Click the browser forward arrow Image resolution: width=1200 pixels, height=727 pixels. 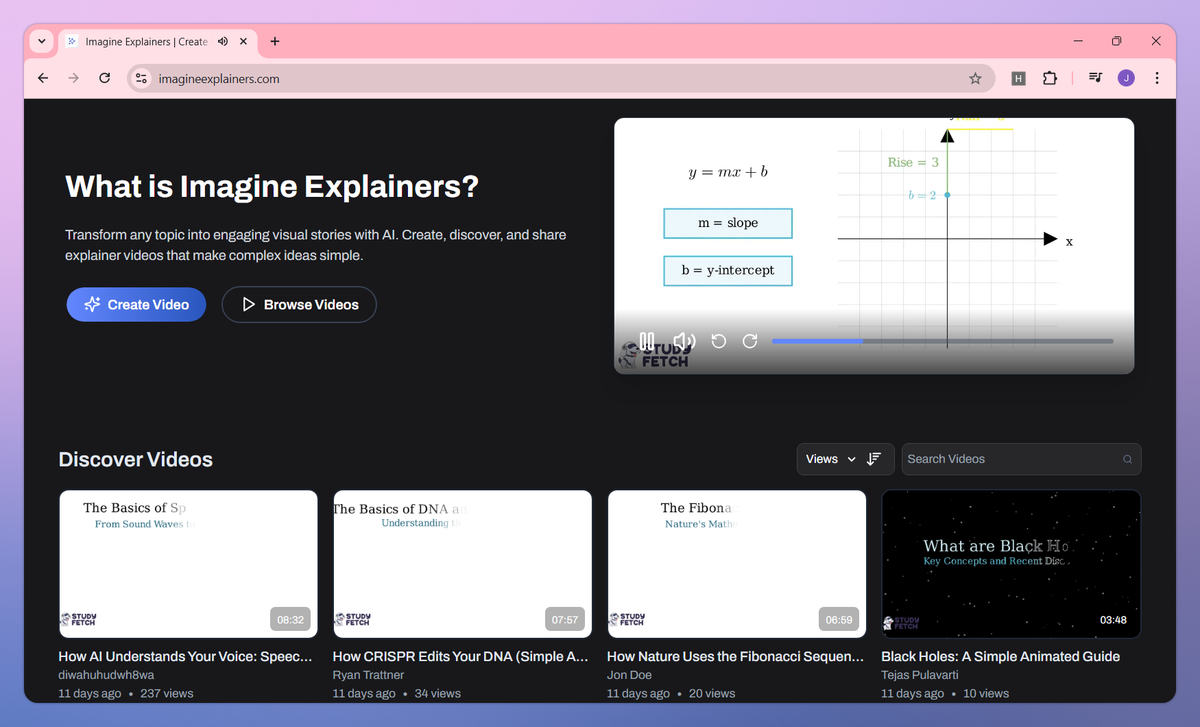(x=73, y=78)
